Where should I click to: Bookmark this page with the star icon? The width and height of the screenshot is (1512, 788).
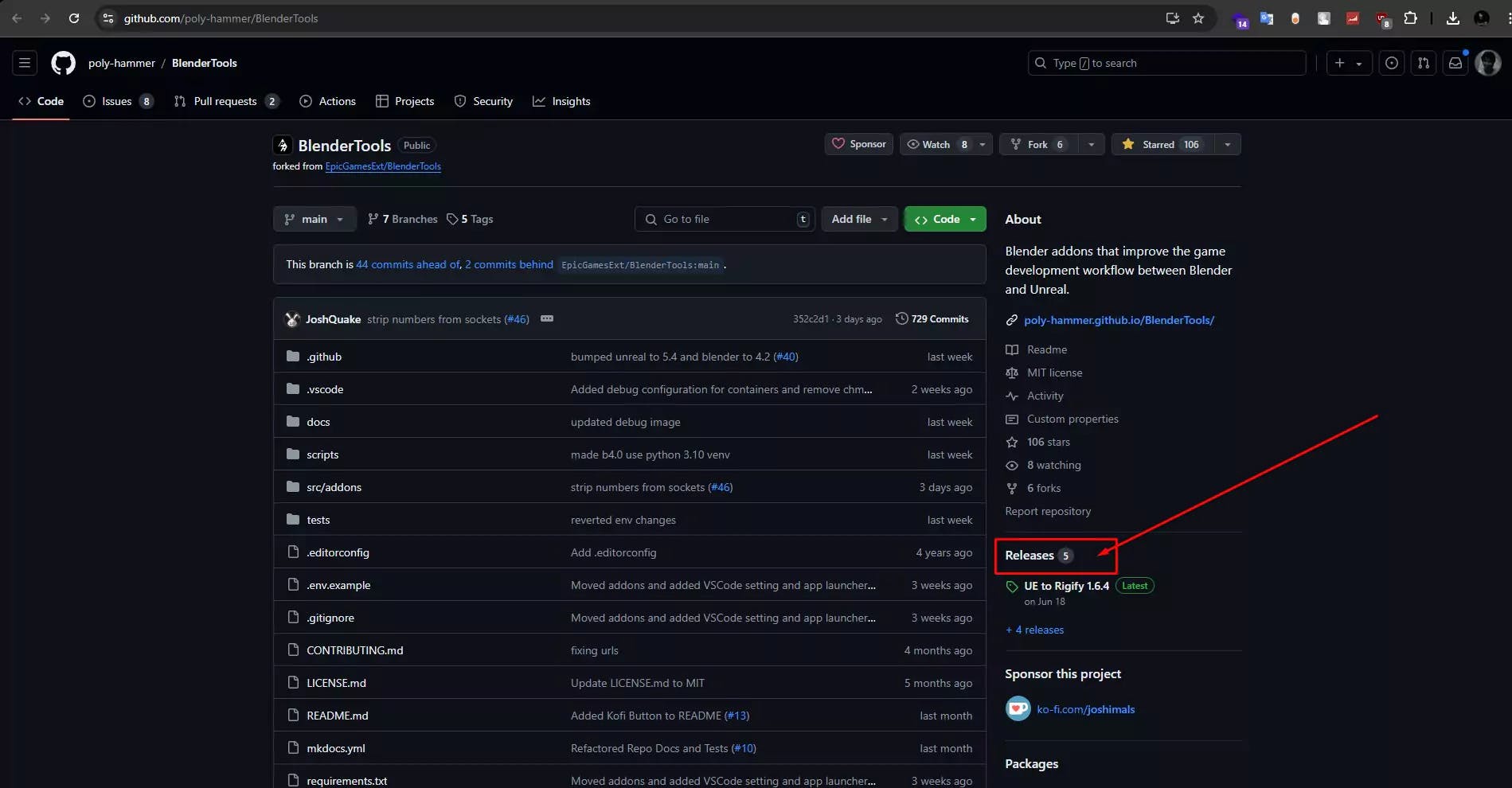pos(1197,18)
